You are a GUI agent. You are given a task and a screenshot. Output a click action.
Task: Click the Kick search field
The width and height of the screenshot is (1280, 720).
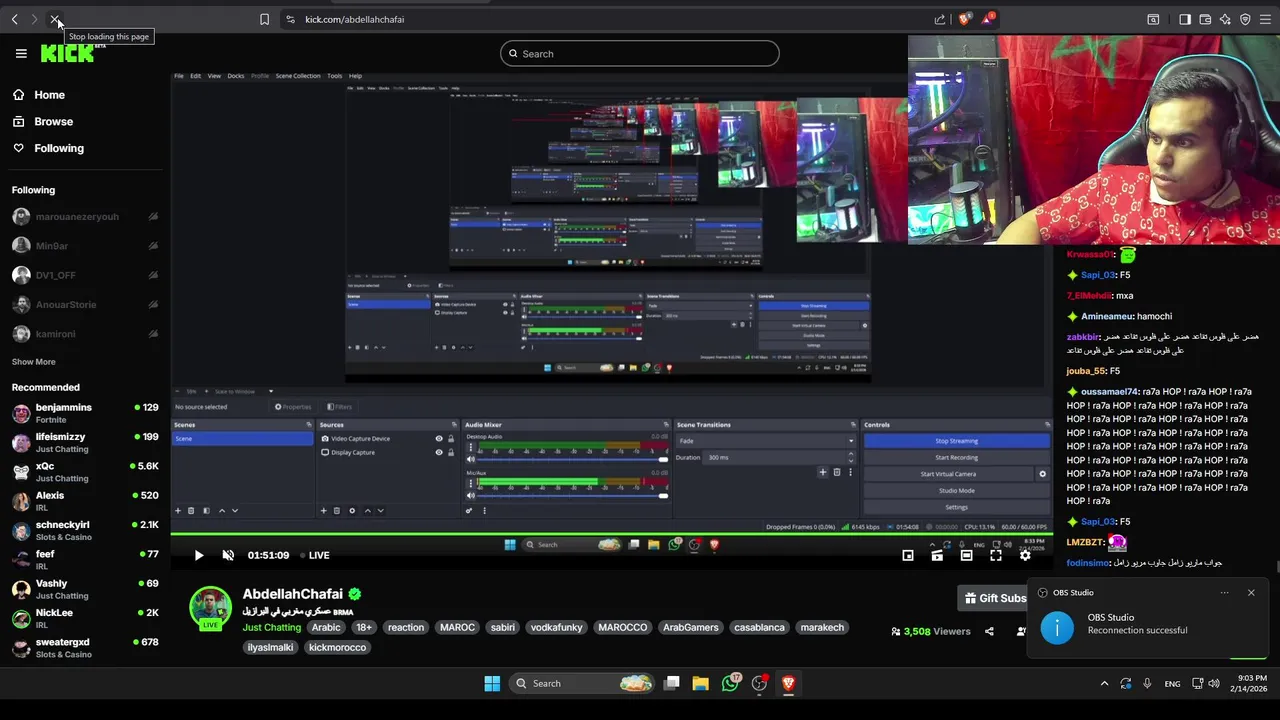640,54
